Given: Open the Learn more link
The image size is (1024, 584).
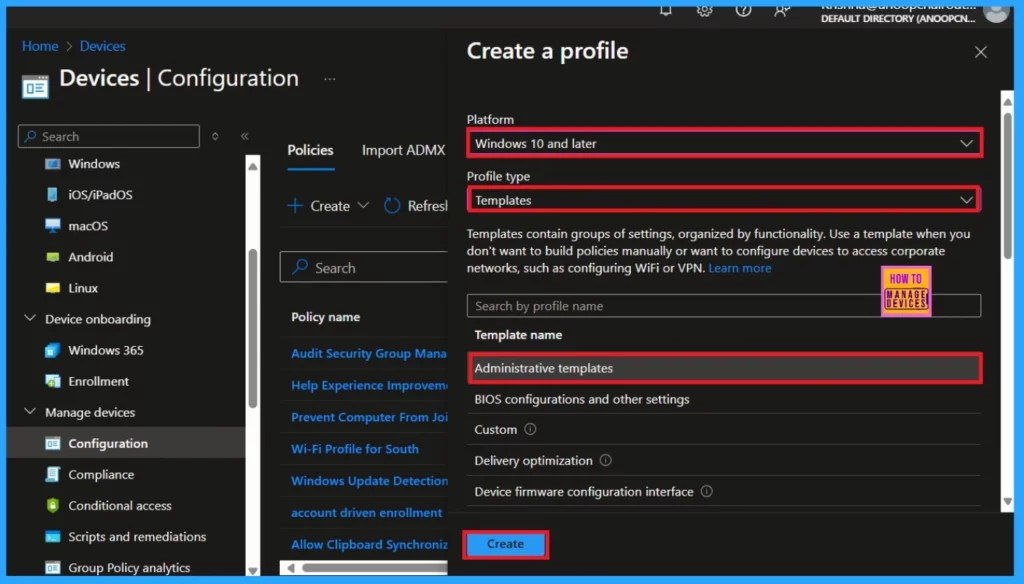Looking at the screenshot, I should click(x=740, y=268).
